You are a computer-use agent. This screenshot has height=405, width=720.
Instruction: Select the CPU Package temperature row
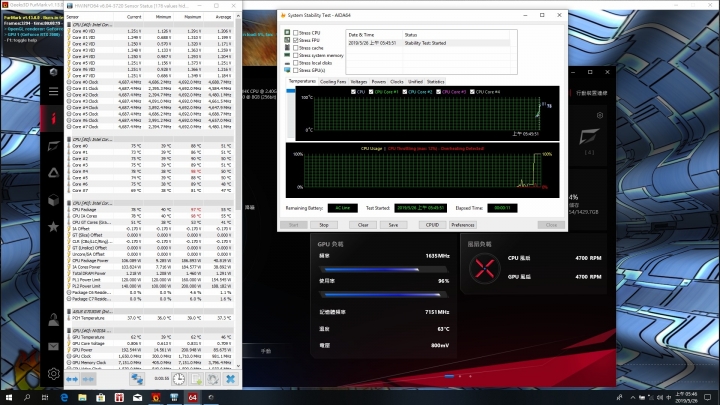click(x=150, y=209)
